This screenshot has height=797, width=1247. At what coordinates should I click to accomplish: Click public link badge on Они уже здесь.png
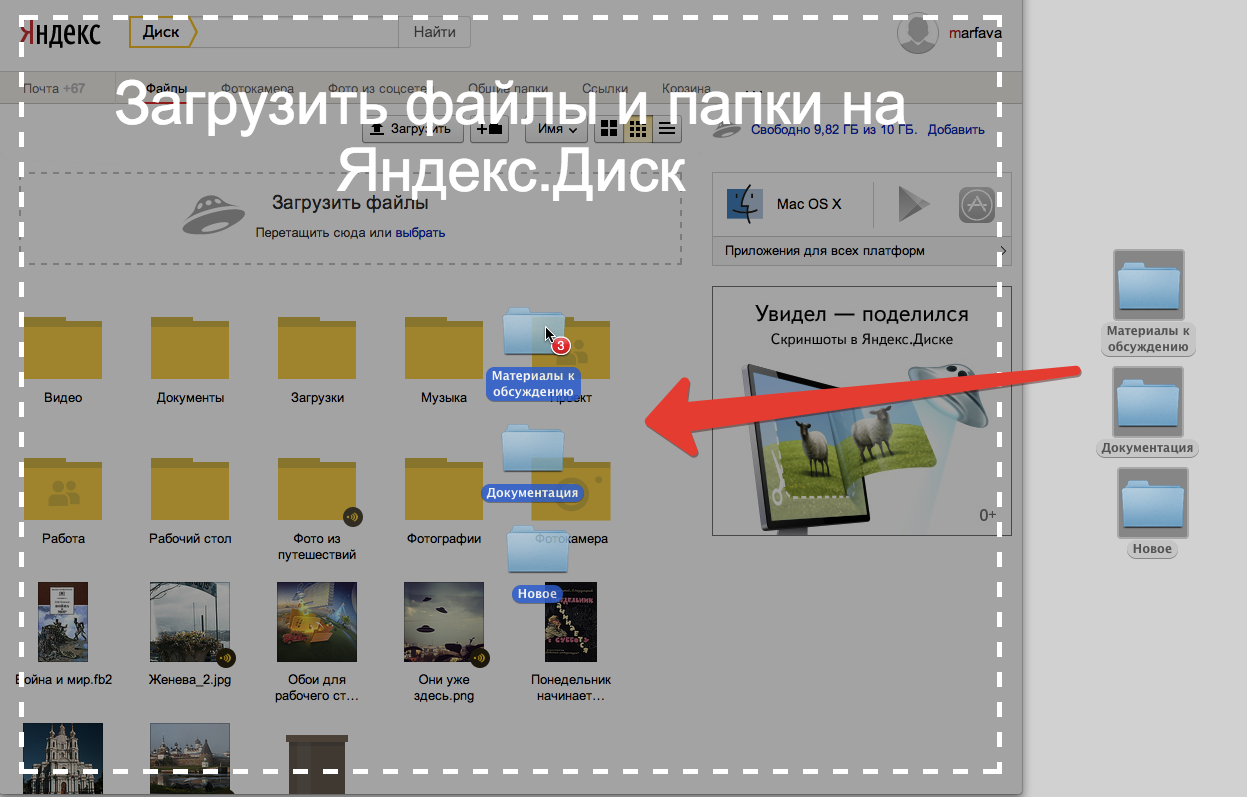480,658
